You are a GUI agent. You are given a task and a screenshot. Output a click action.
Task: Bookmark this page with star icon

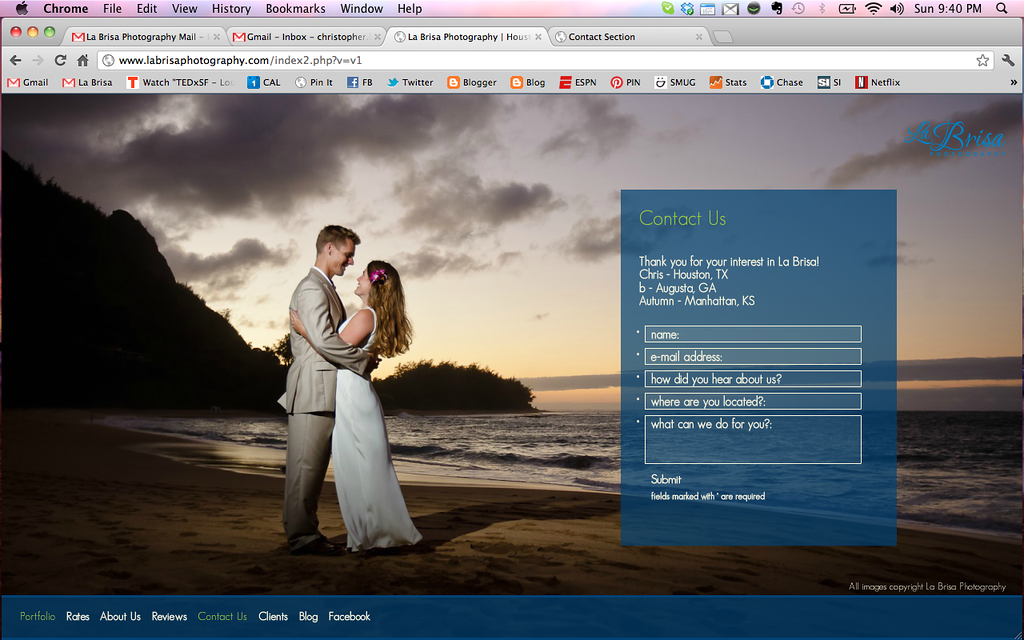coord(982,60)
